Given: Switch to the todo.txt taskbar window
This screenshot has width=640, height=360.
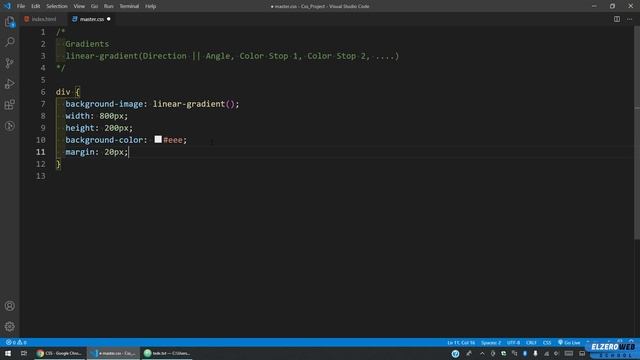Looking at the screenshot, I should [x=167, y=353].
